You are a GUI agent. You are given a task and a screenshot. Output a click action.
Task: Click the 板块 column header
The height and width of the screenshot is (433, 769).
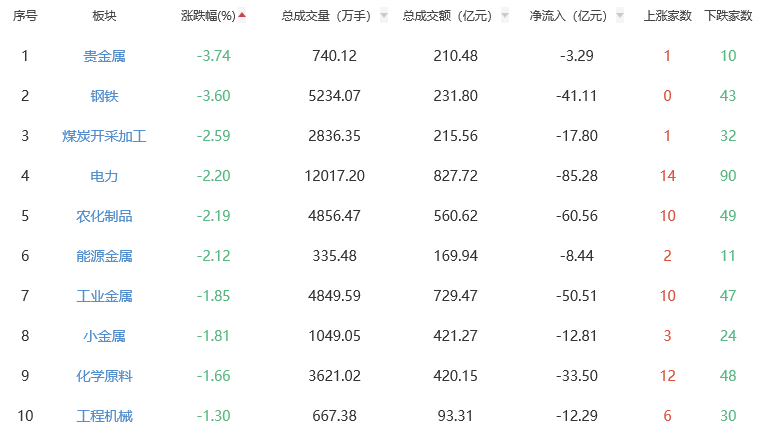pos(104,17)
